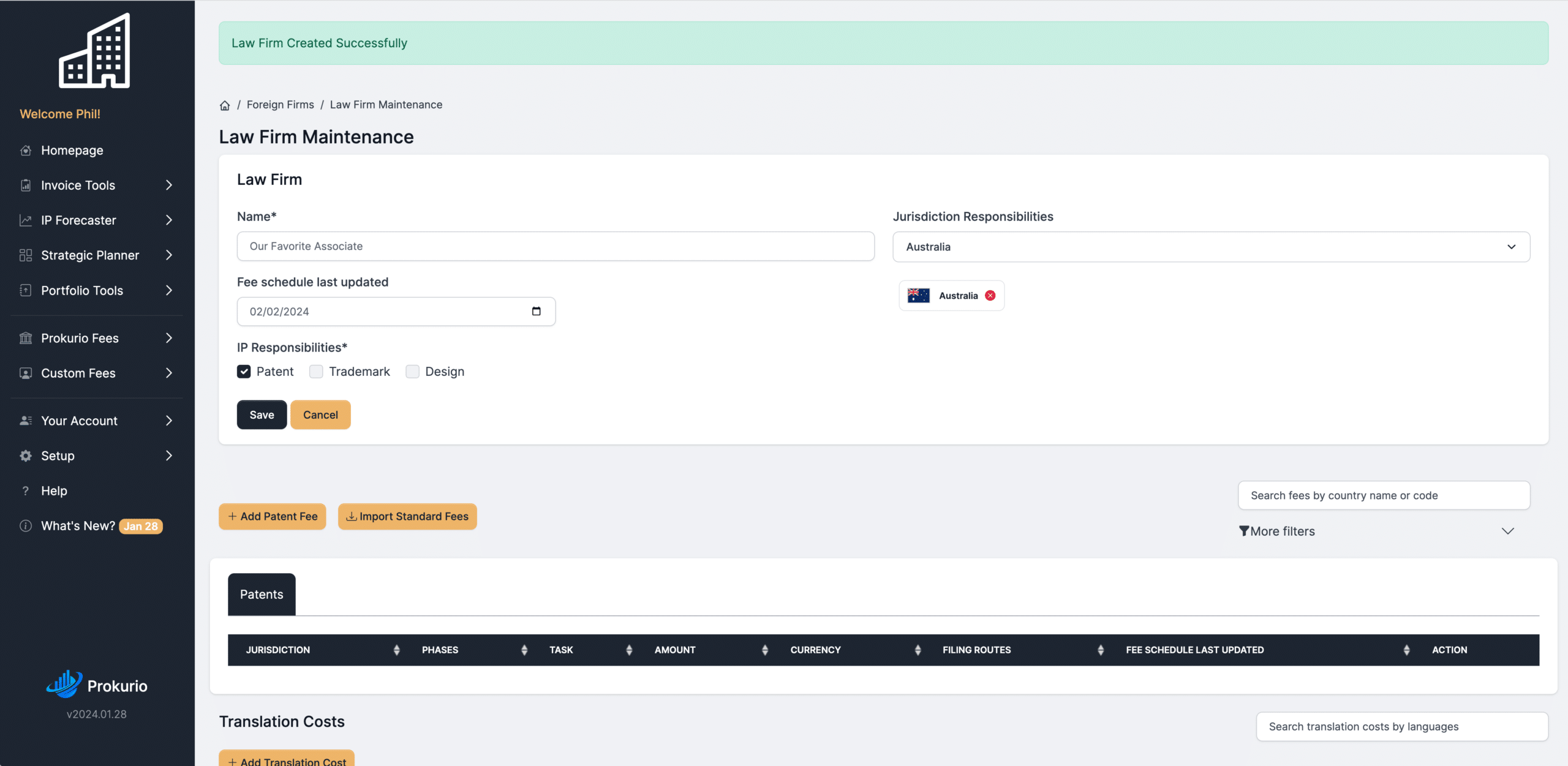Screen dimensions: 1568x766
Task: Sort table by Filing Routes column
Action: [x=1101, y=650]
